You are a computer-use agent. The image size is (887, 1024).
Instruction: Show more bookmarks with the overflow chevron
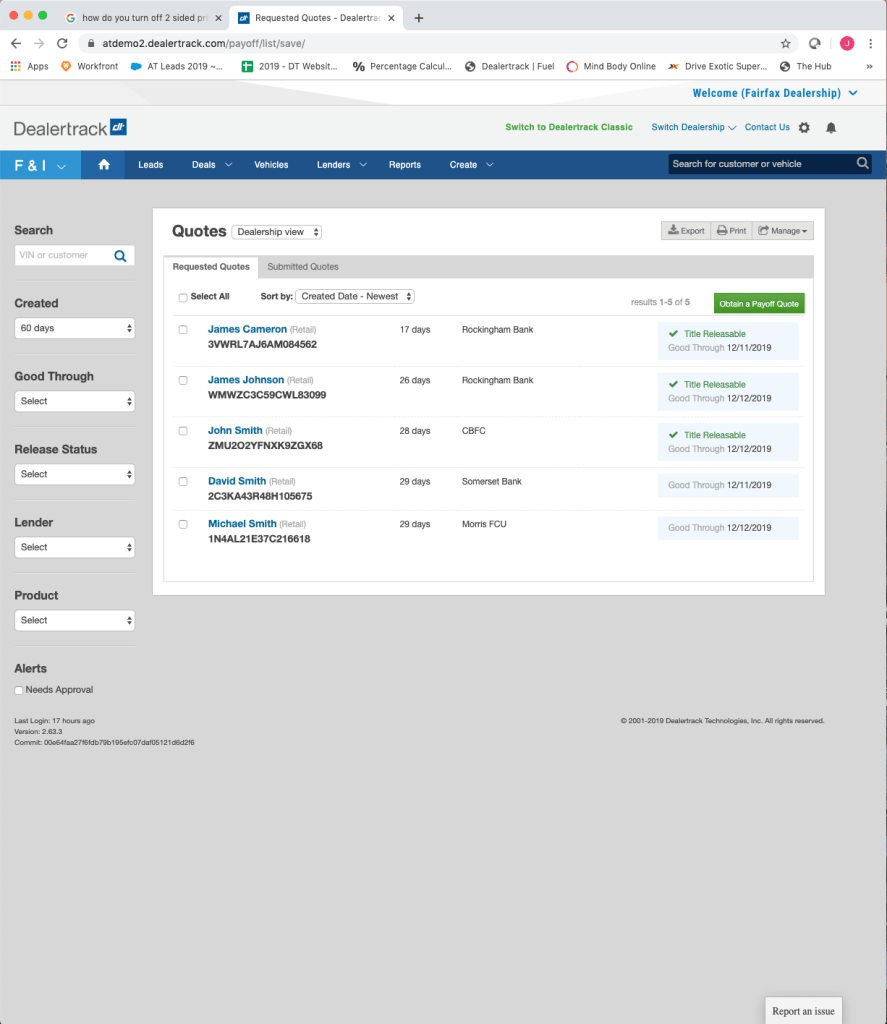point(869,67)
